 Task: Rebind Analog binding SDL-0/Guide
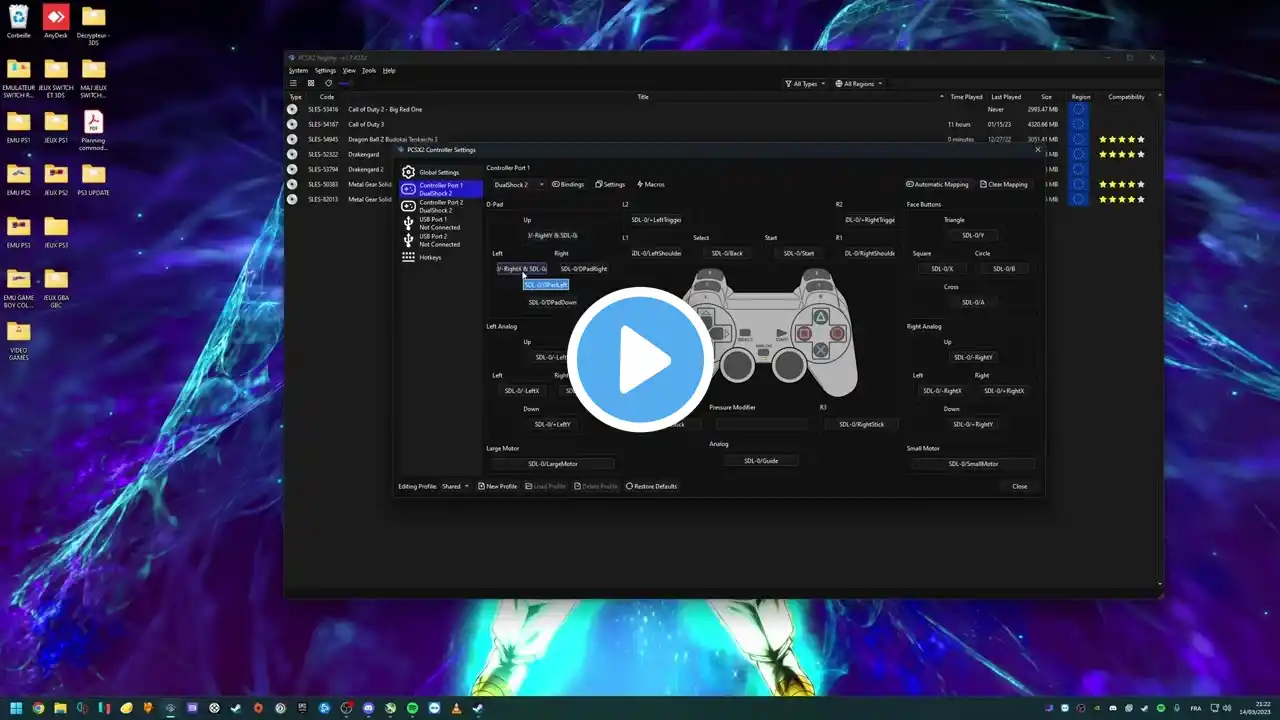[761, 461]
